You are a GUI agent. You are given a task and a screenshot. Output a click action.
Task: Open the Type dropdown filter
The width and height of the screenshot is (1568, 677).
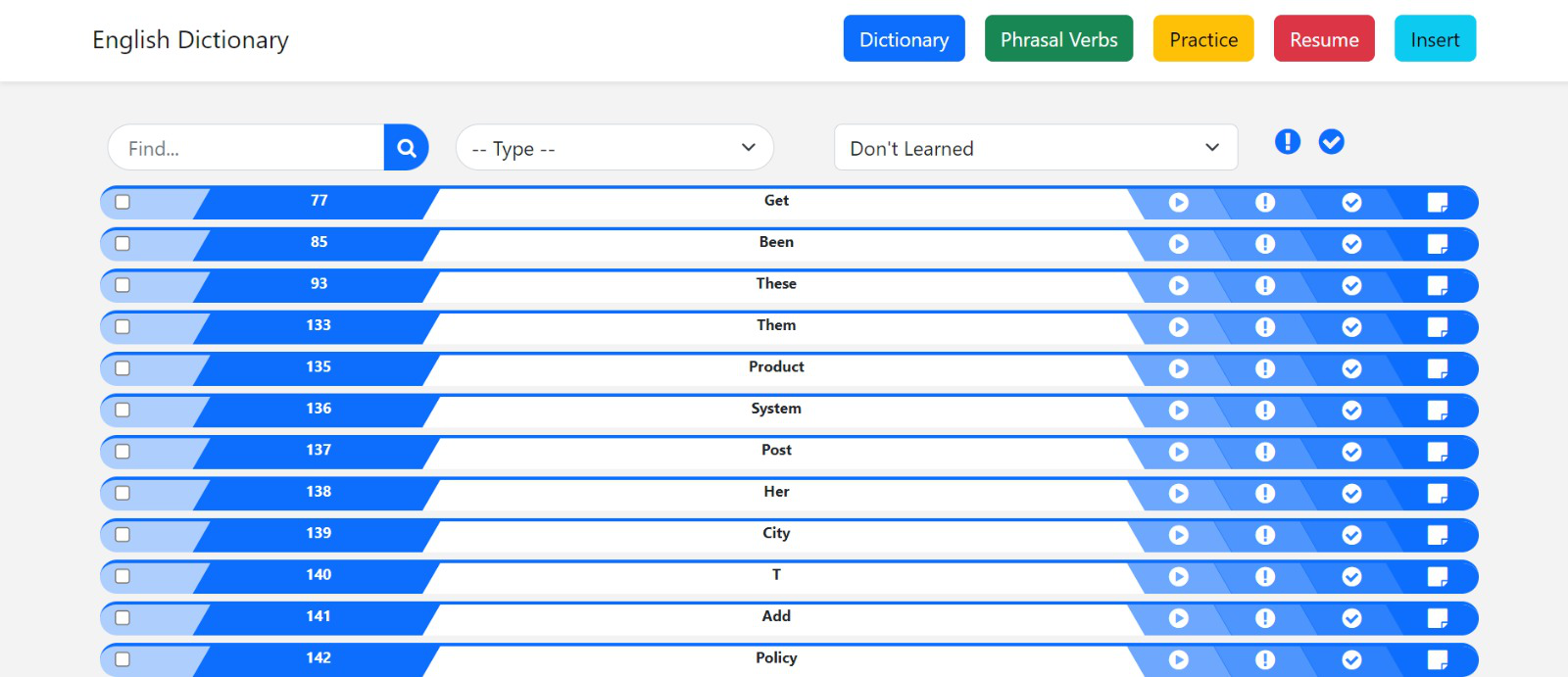pyautogui.click(x=614, y=148)
